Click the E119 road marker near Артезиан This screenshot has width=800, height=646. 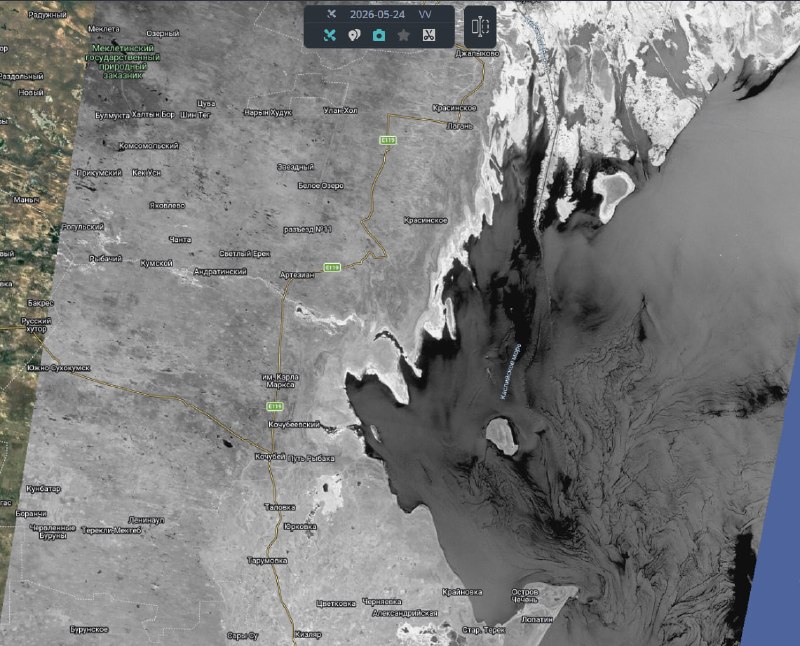332,267
